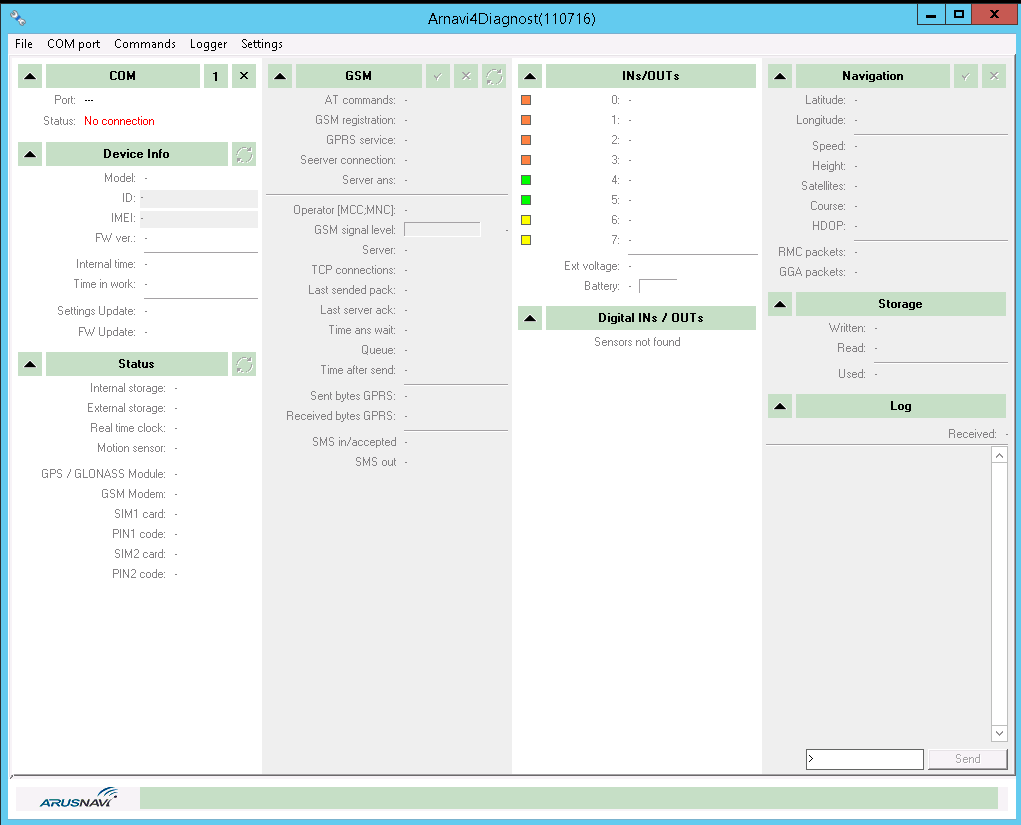Viewport: 1021px width, 825px height.
Task: Click the Log scrollbar up arrow
Action: 1000,455
